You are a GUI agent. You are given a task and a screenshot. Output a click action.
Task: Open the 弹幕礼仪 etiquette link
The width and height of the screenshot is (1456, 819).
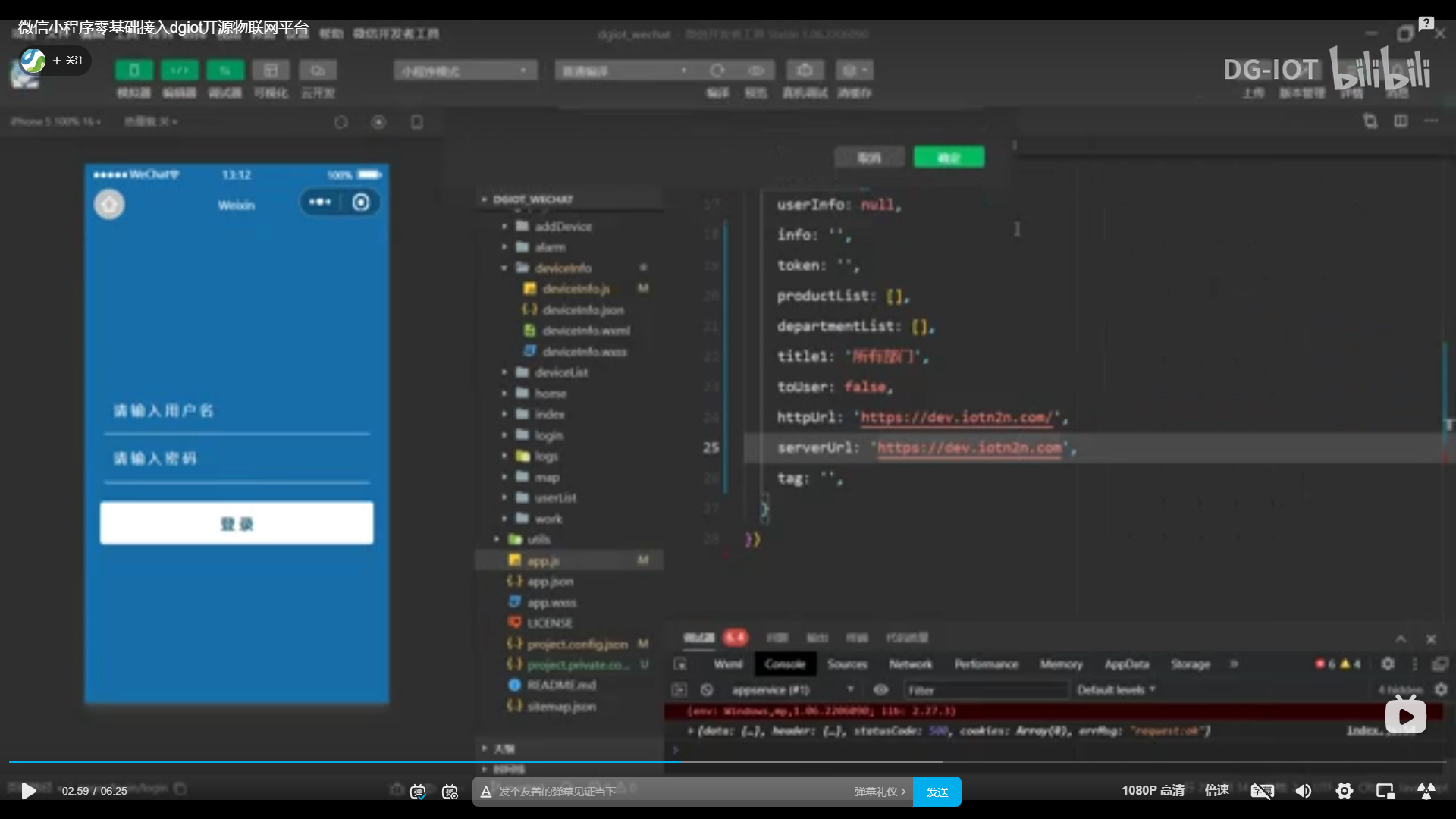tap(880, 792)
